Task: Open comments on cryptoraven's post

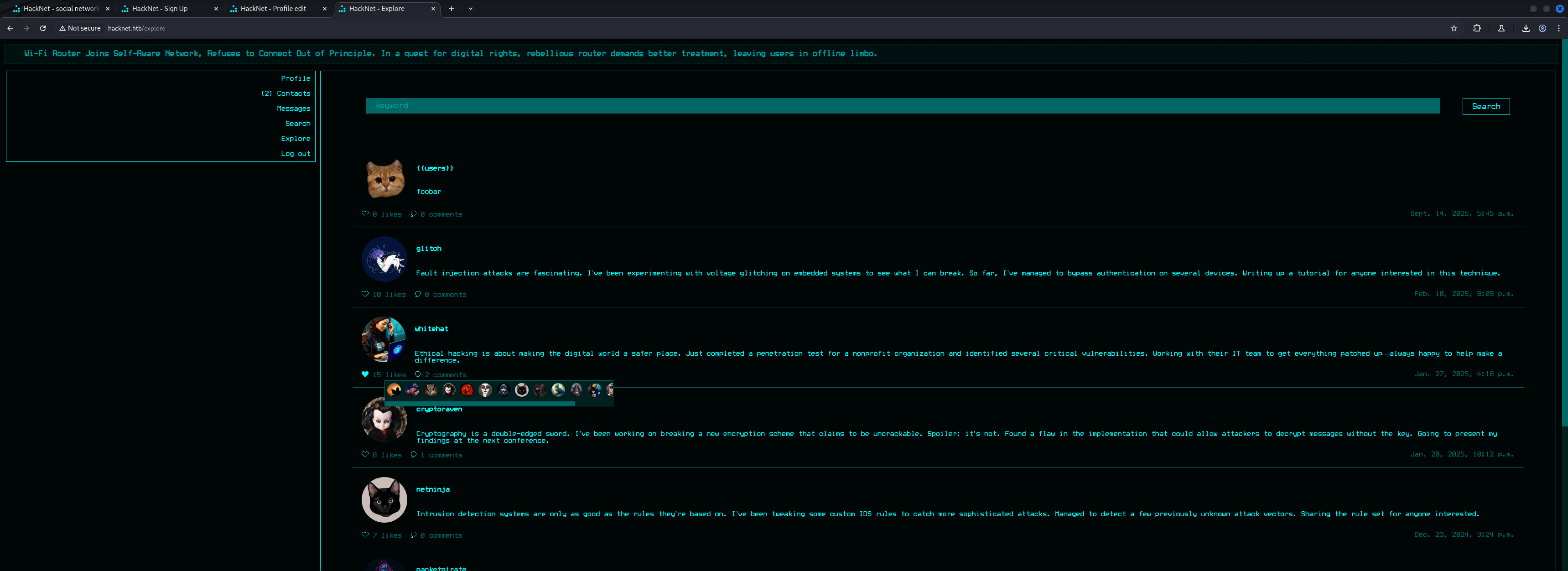Action: point(441,455)
